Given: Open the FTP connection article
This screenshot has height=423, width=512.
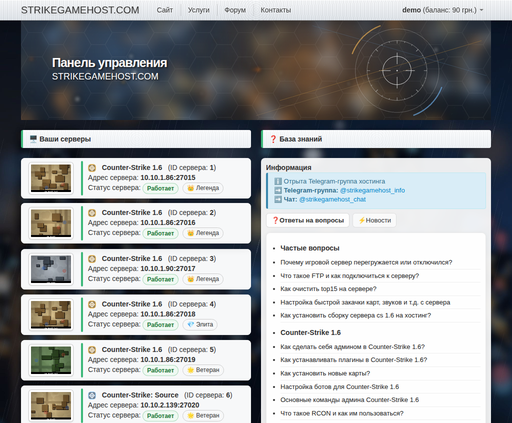Looking at the screenshot, I should tap(350, 276).
